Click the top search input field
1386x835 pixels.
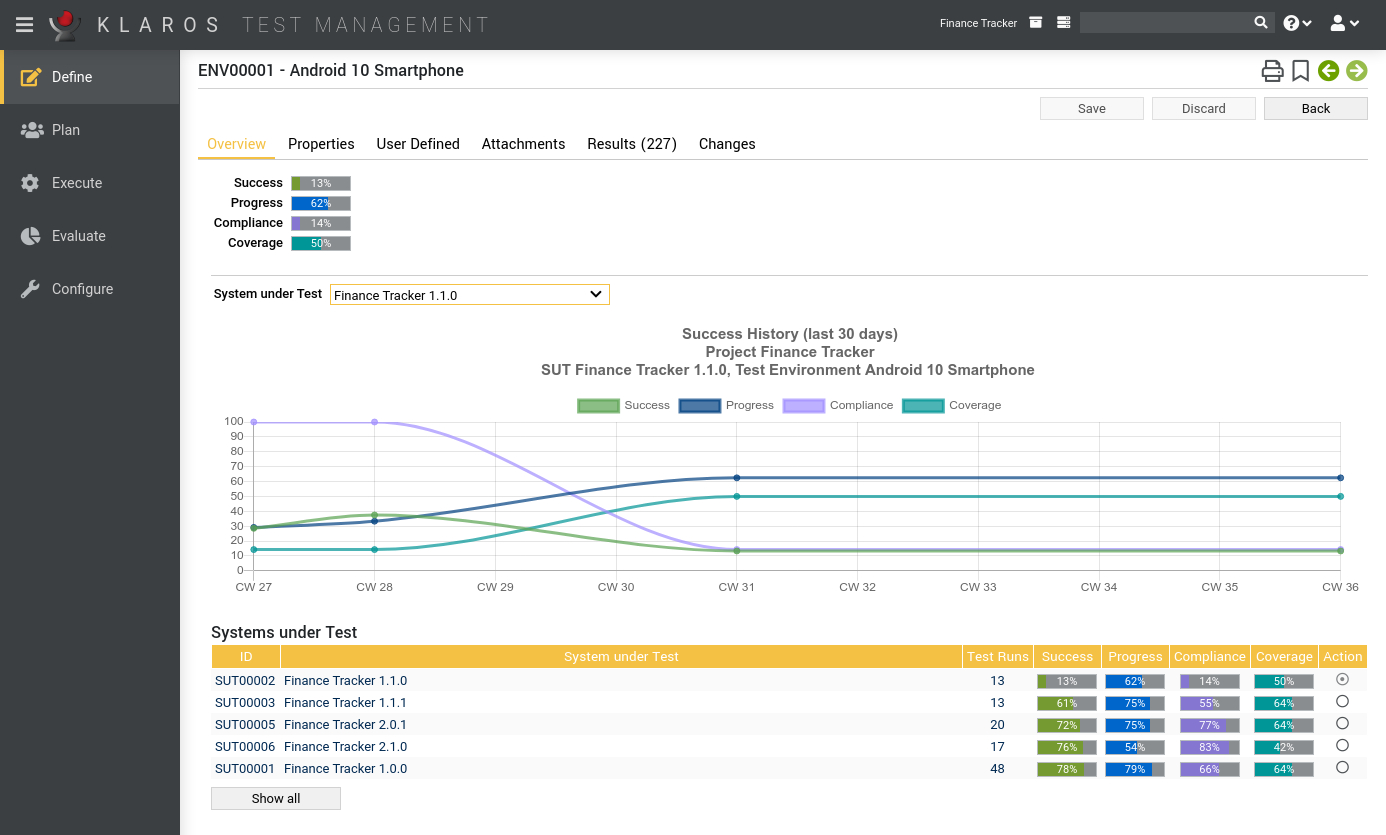(x=1165, y=23)
